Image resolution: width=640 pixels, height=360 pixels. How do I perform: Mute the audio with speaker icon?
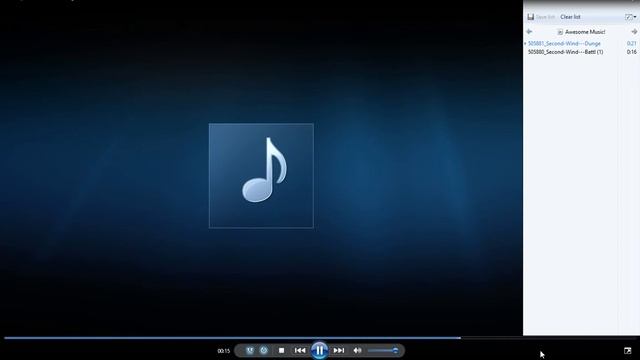(357, 350)
